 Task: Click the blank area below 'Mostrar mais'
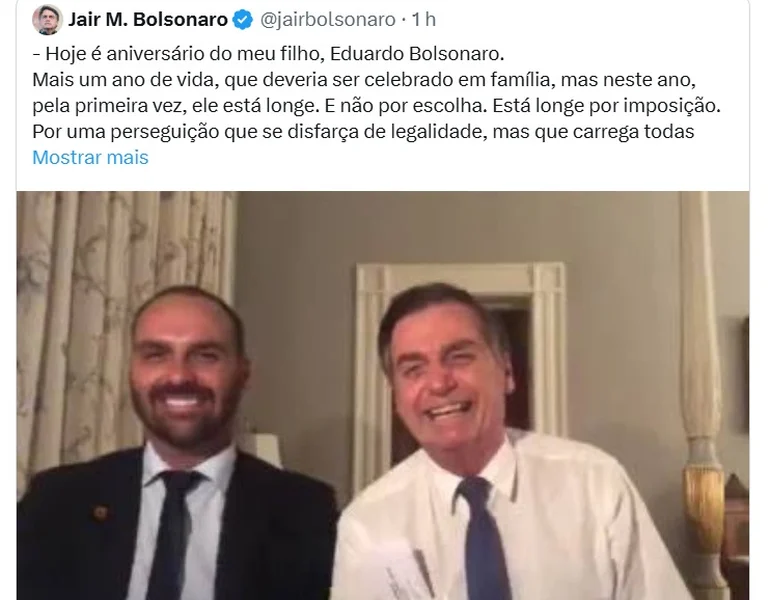point(383,180)
